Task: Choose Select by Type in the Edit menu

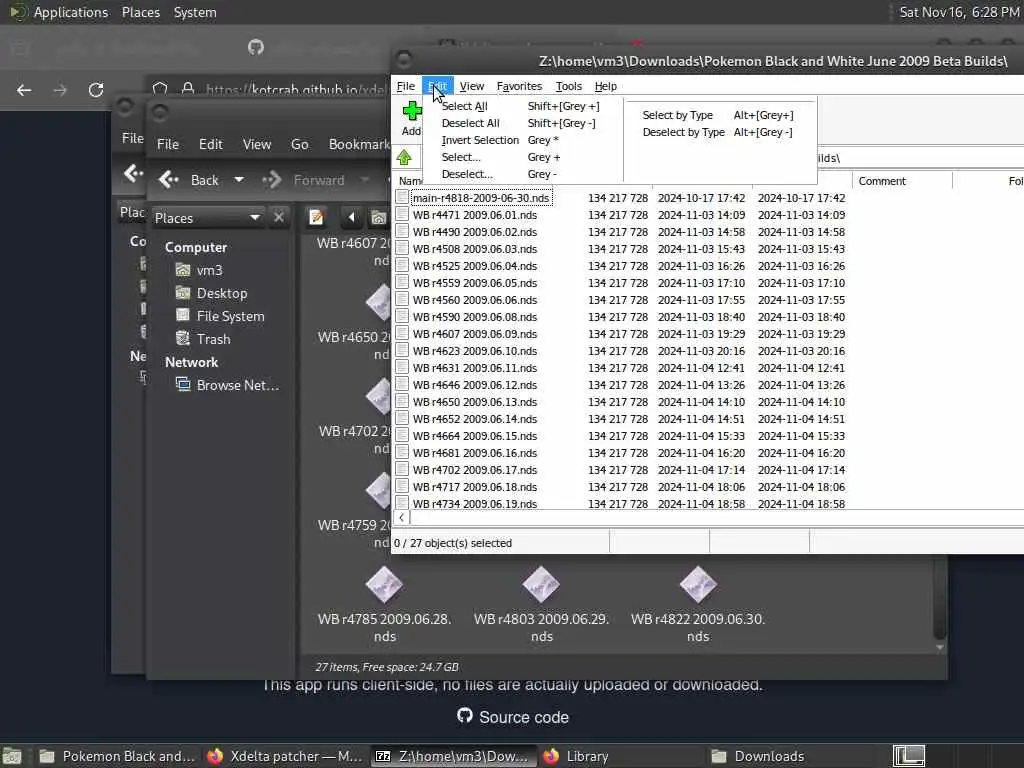Action: pos(677,115)
